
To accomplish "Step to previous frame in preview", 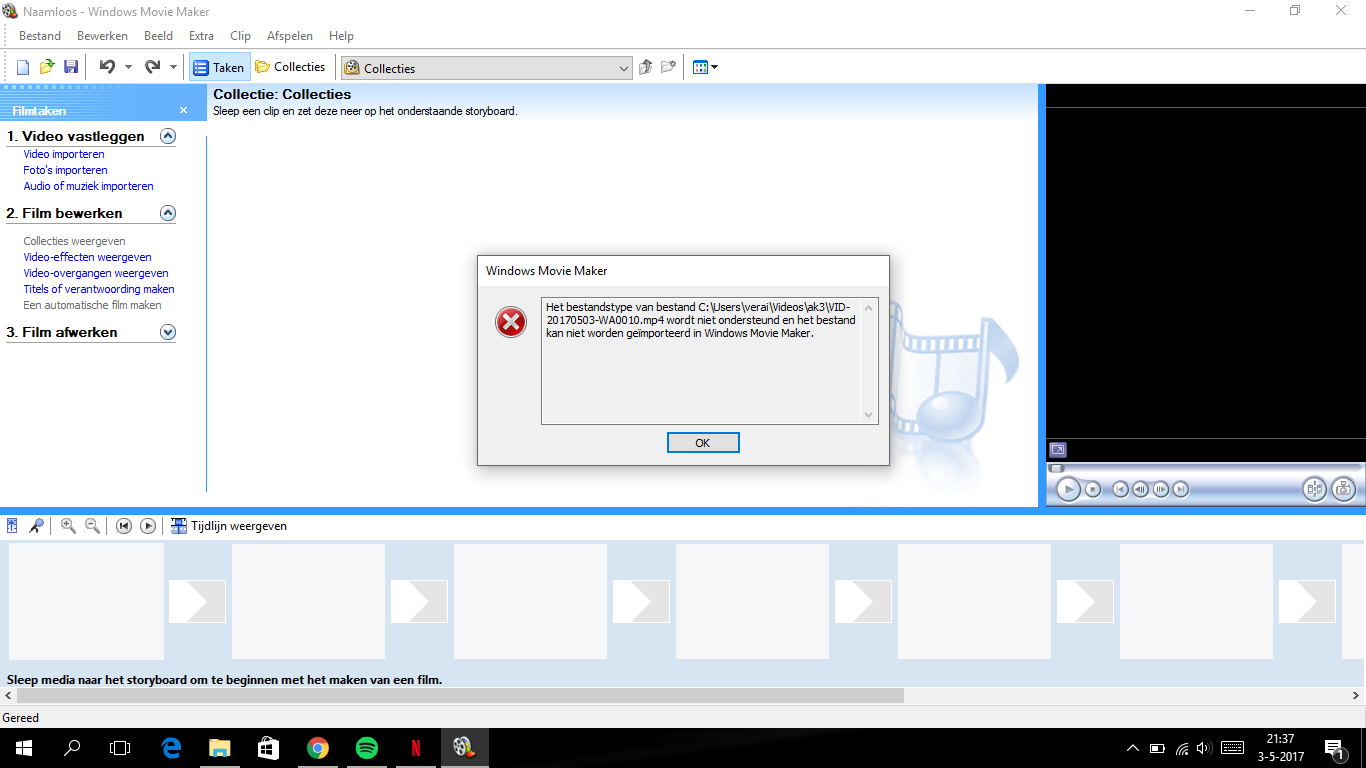I will pyautogui.click(x=1141, y=489).
